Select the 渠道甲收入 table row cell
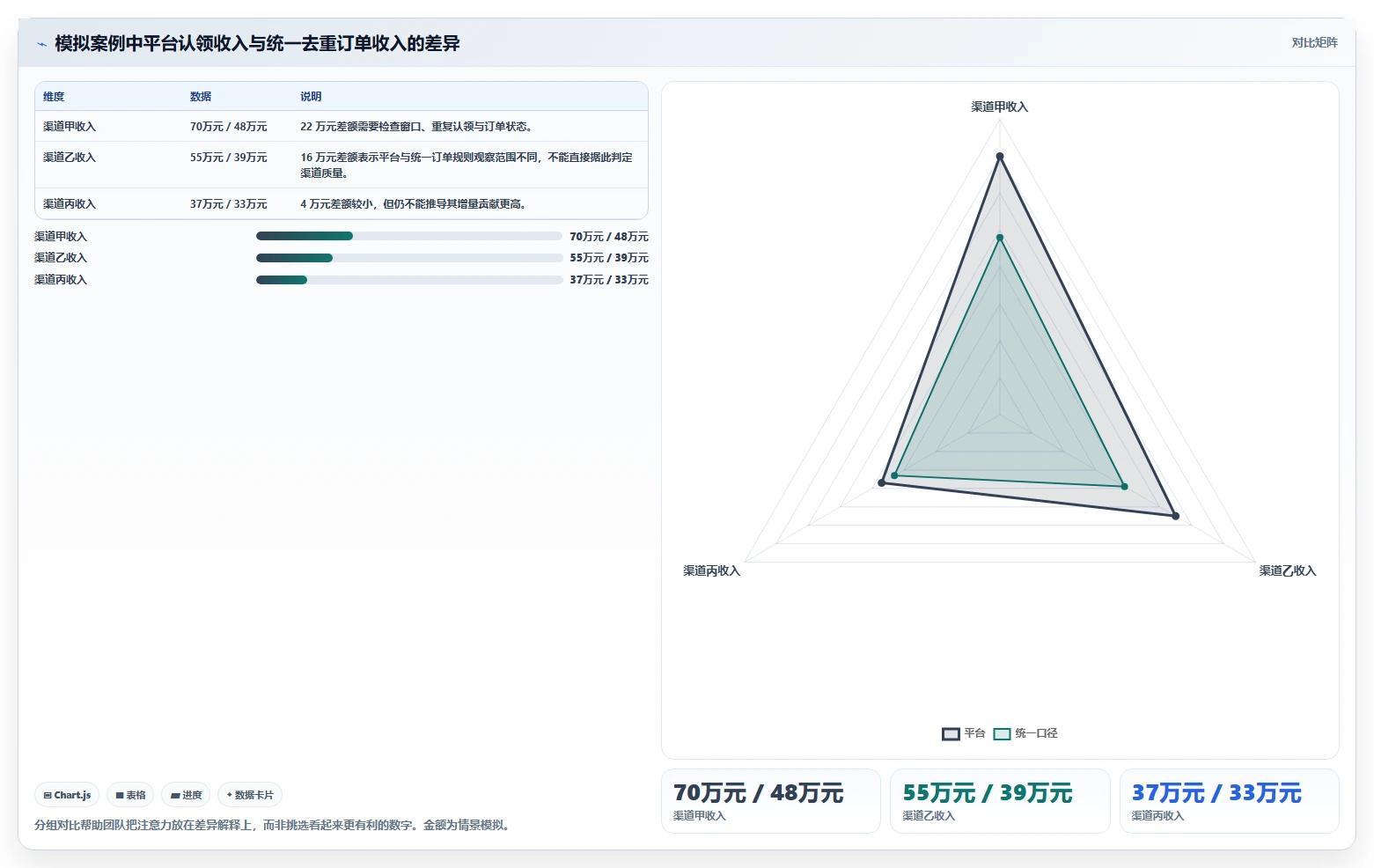Viewport: 1374px width, 868px height. (x=70, y=127)
